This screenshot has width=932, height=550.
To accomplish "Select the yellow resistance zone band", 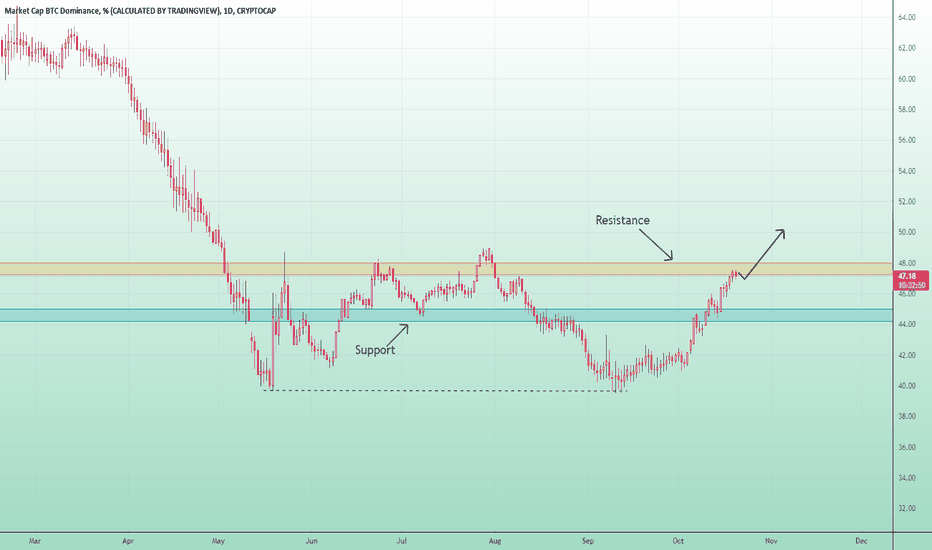I will point(446,269).
